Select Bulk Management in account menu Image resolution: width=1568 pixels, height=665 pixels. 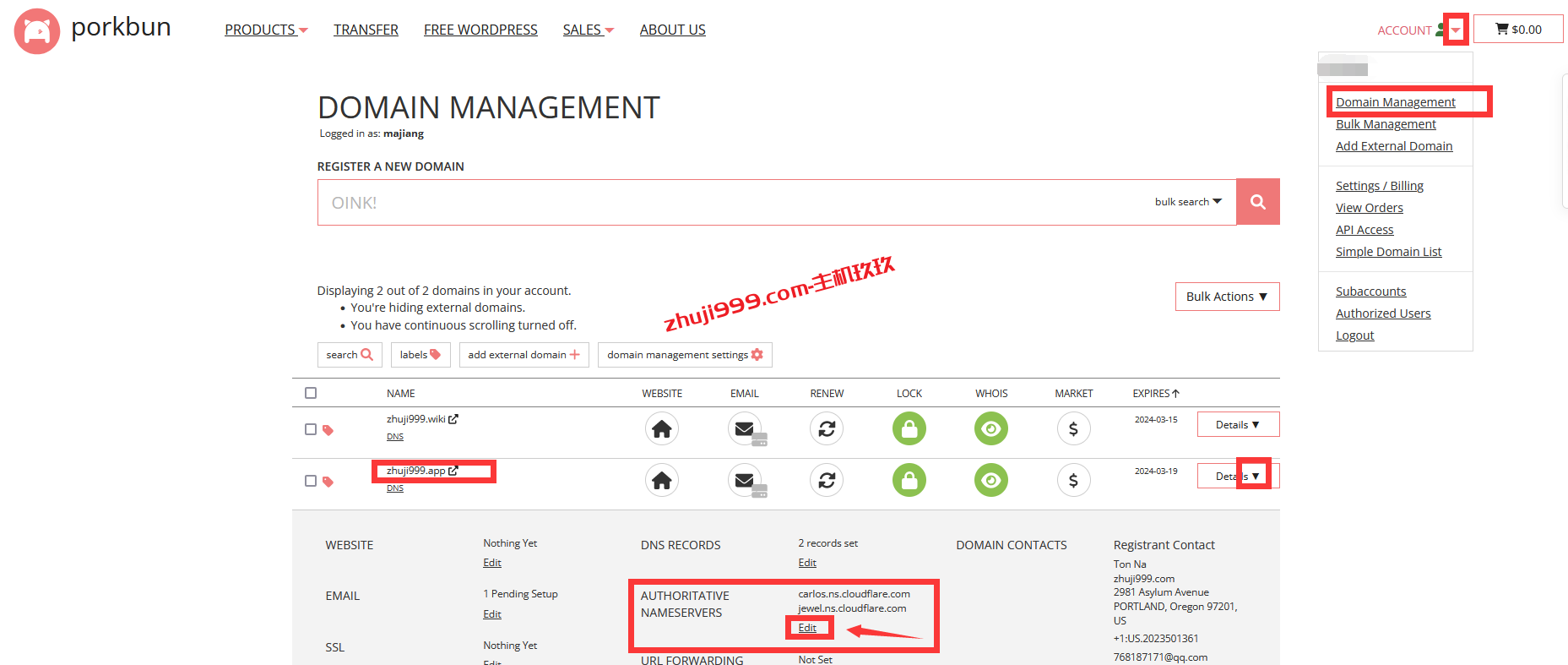pos(1386,124)
